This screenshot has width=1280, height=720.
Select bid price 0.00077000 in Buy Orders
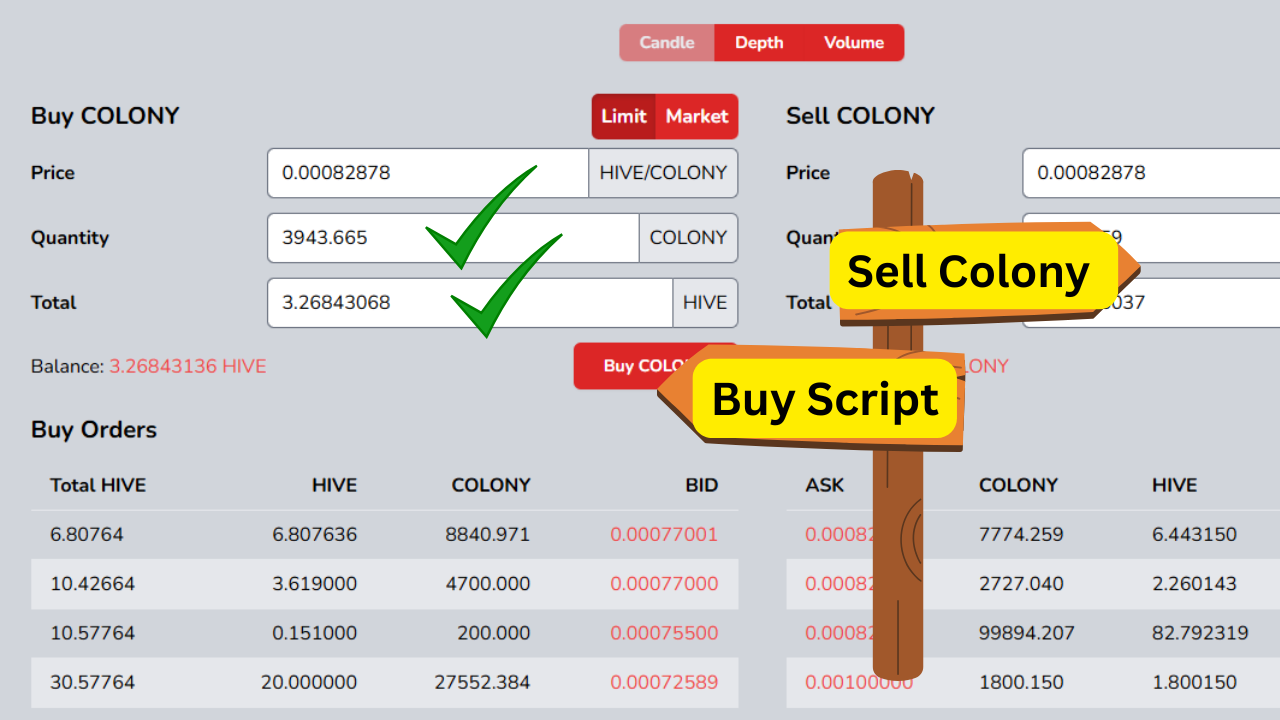click(664, 584)
